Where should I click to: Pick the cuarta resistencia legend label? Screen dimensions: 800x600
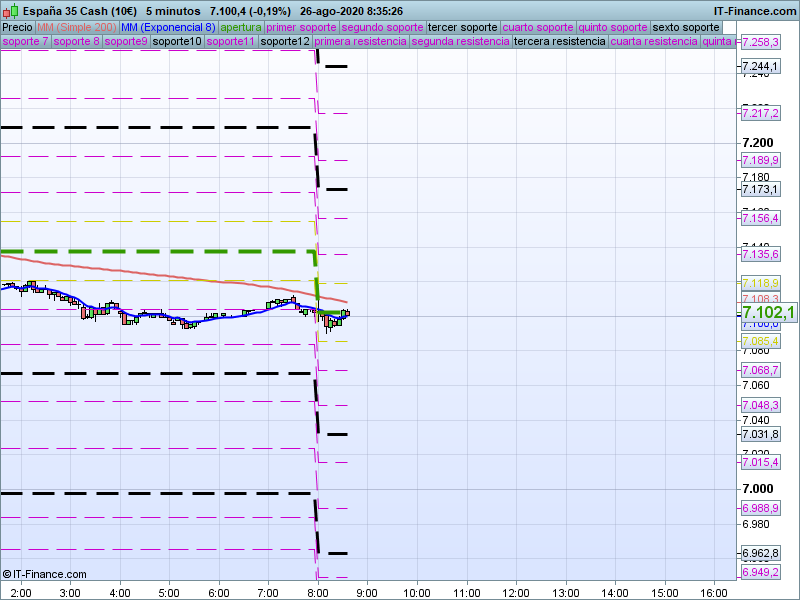point(653,42)
